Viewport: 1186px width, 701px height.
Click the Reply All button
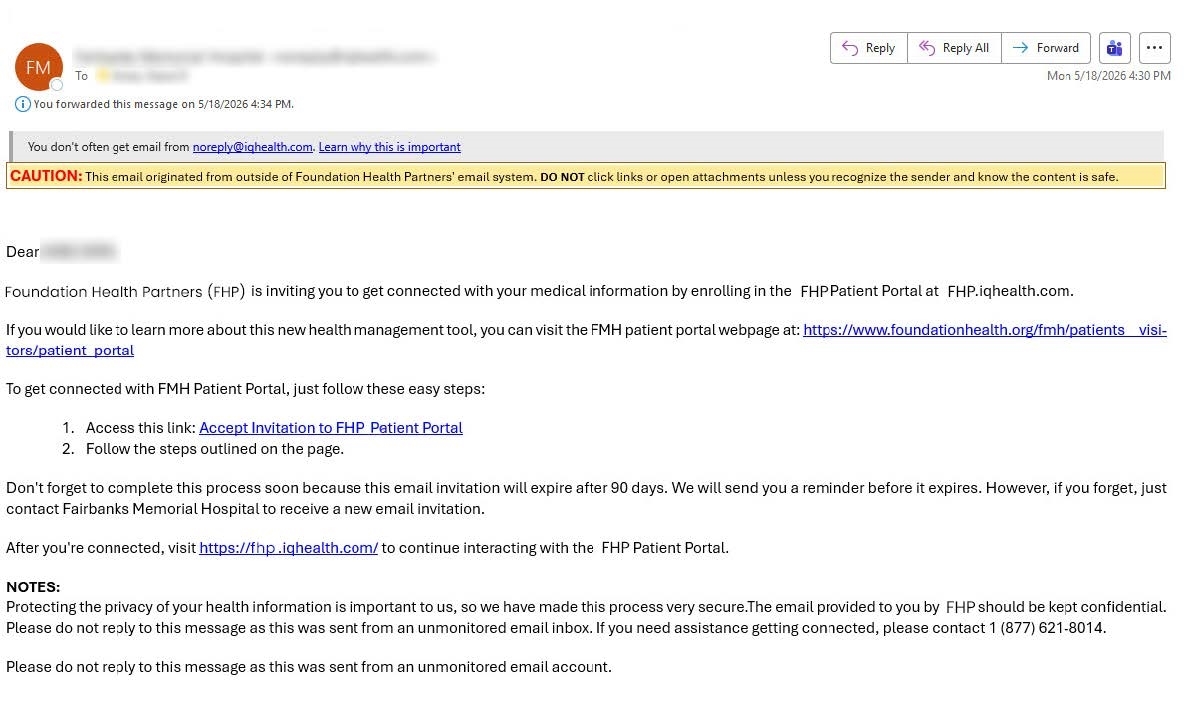tap(954, 48)
